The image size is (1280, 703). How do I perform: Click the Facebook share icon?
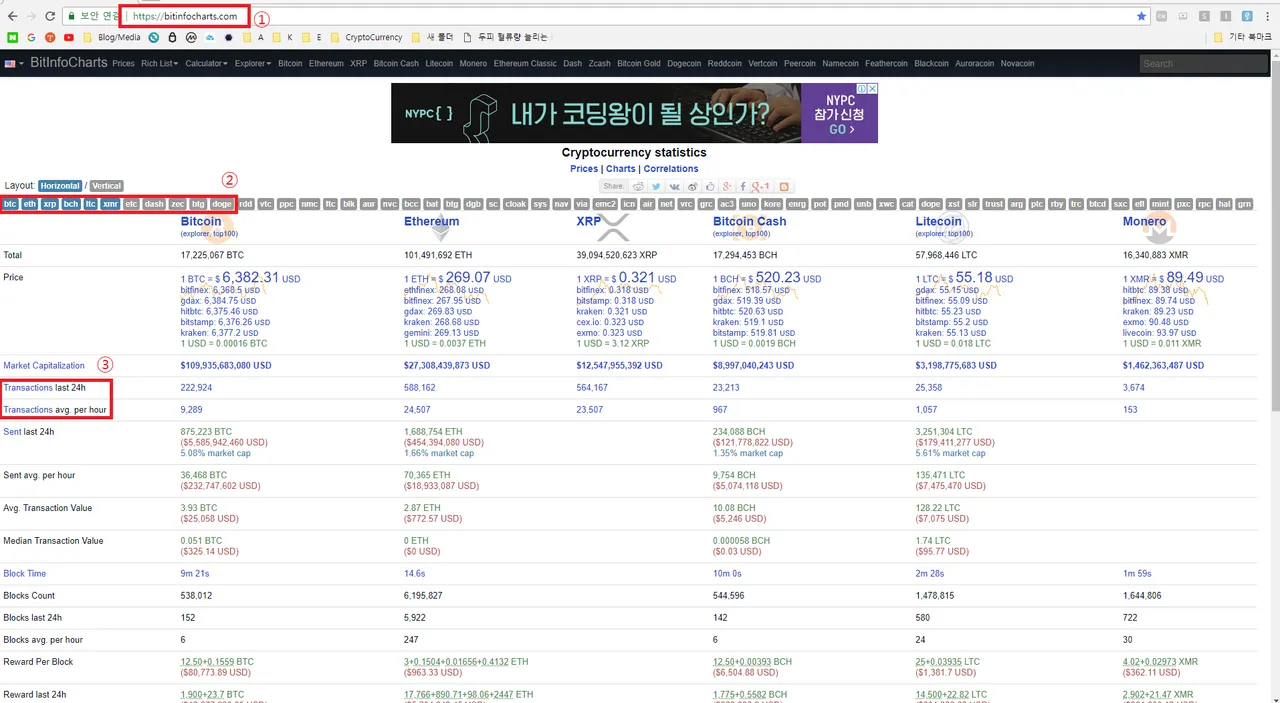click(743, 187)
